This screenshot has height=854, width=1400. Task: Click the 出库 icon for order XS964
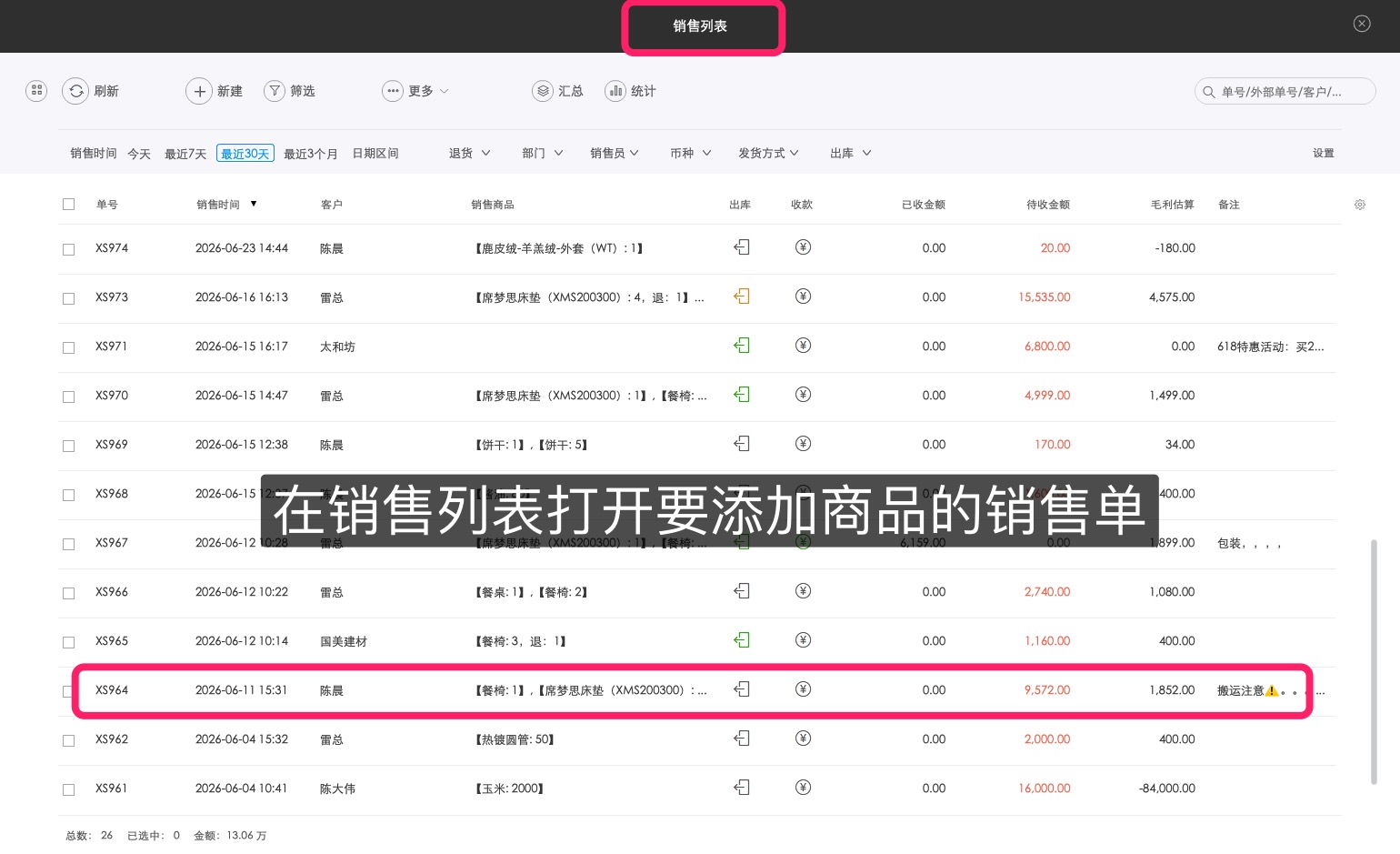(742, 689)
